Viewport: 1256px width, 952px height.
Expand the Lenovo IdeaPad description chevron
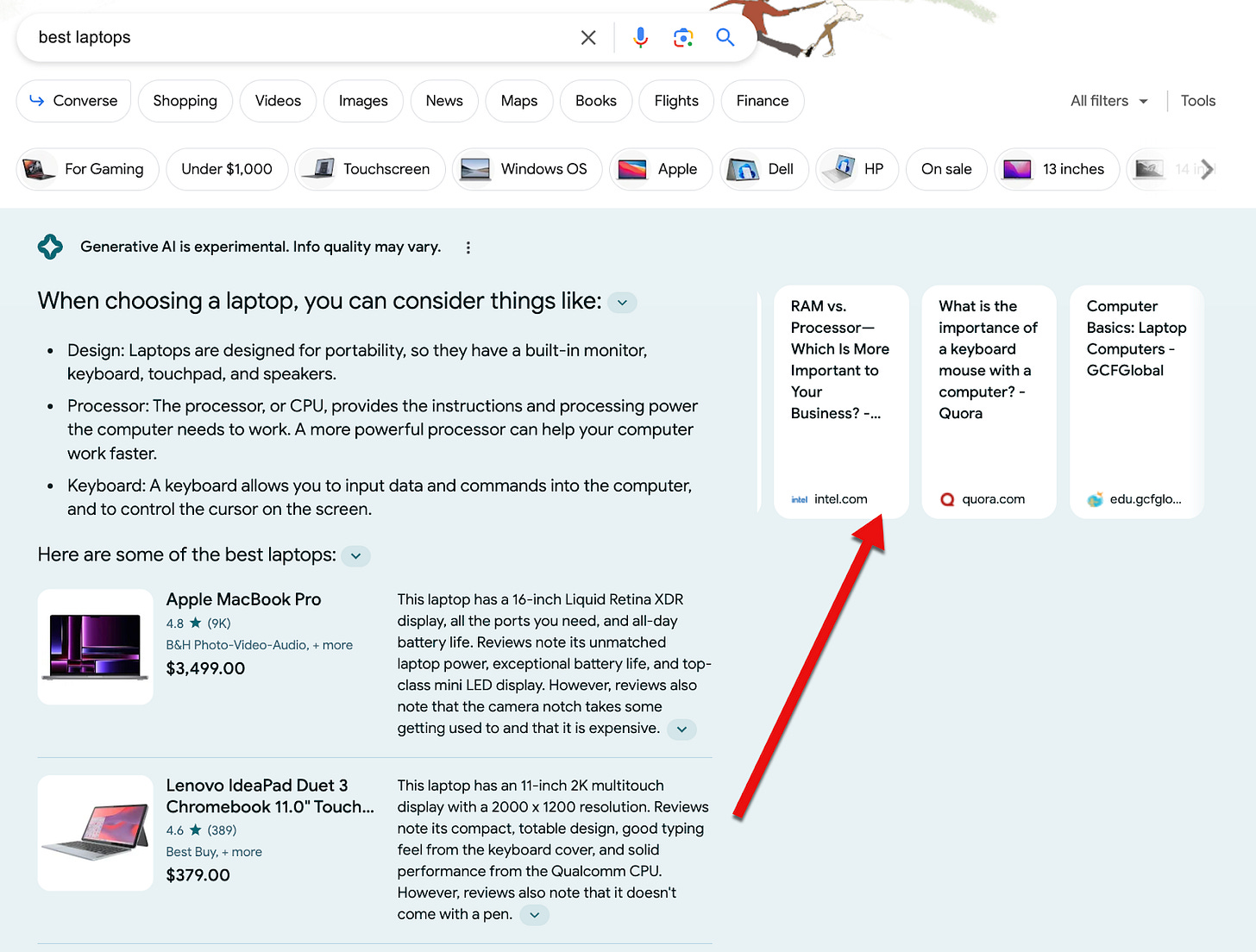click(x=535, y=915)
